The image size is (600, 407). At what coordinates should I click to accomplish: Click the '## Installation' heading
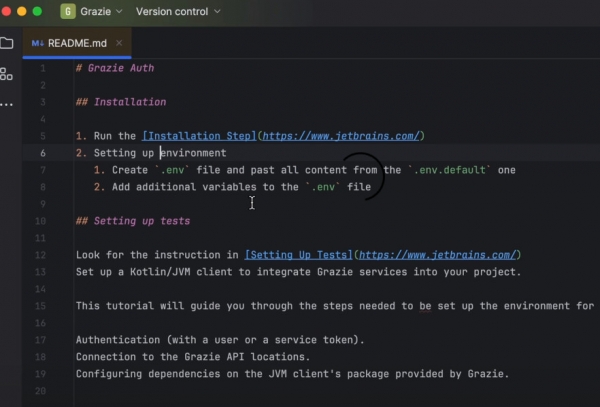tap(121, 102)
